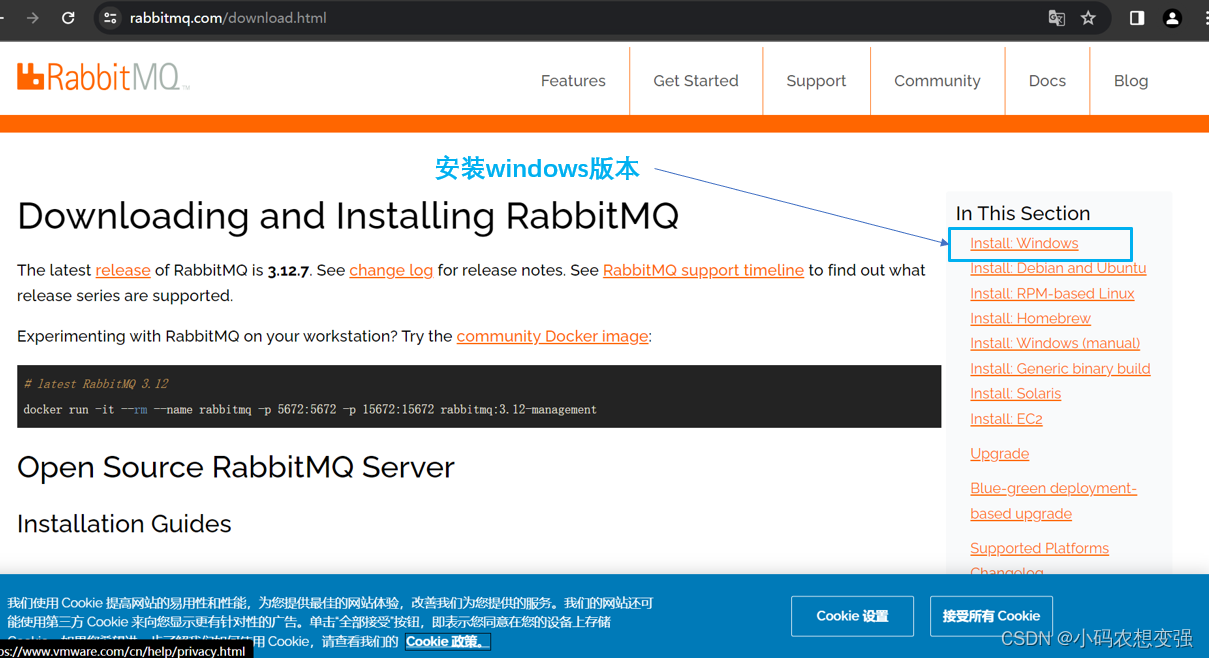Click the Installation Guides heading
The height and width of the screenshot is (658, 1209).
(124, 524)
